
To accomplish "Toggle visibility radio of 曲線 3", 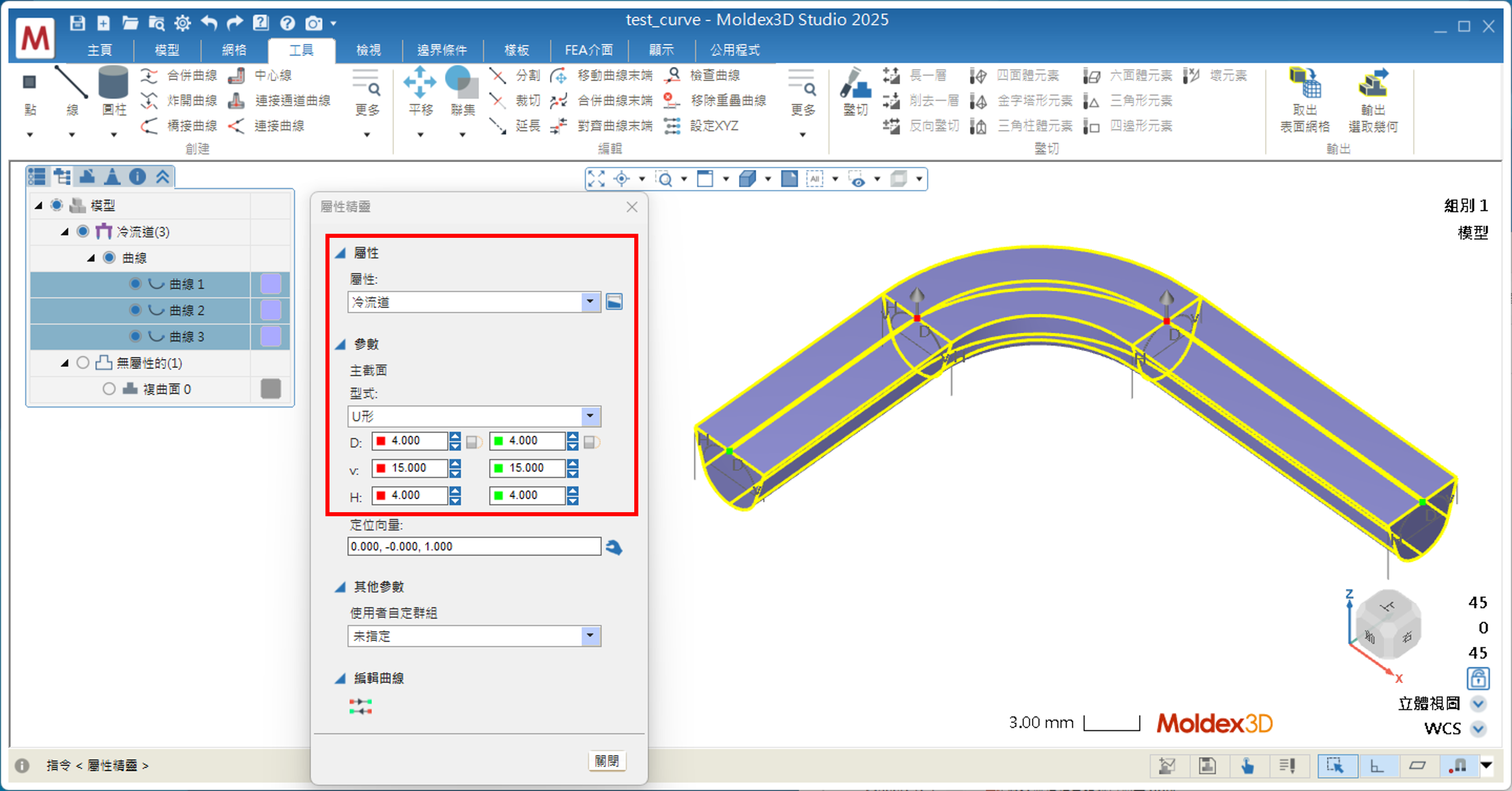I will (136, 336).
